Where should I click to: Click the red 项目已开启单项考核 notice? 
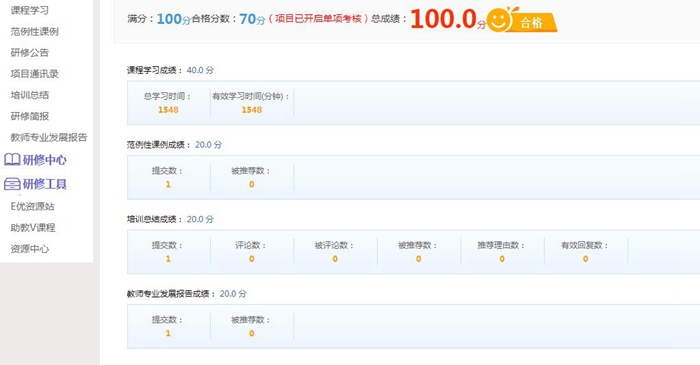318,19
